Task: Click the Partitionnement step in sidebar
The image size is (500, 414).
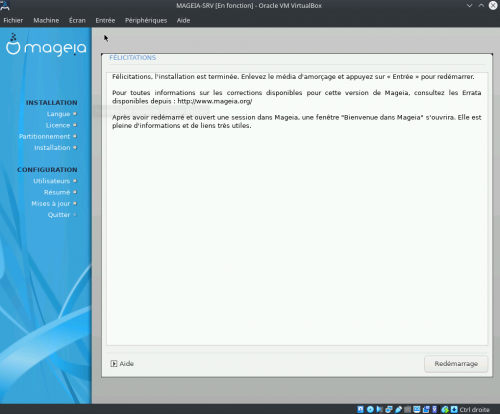Action: pyautogui.click(x=45, y=136)
